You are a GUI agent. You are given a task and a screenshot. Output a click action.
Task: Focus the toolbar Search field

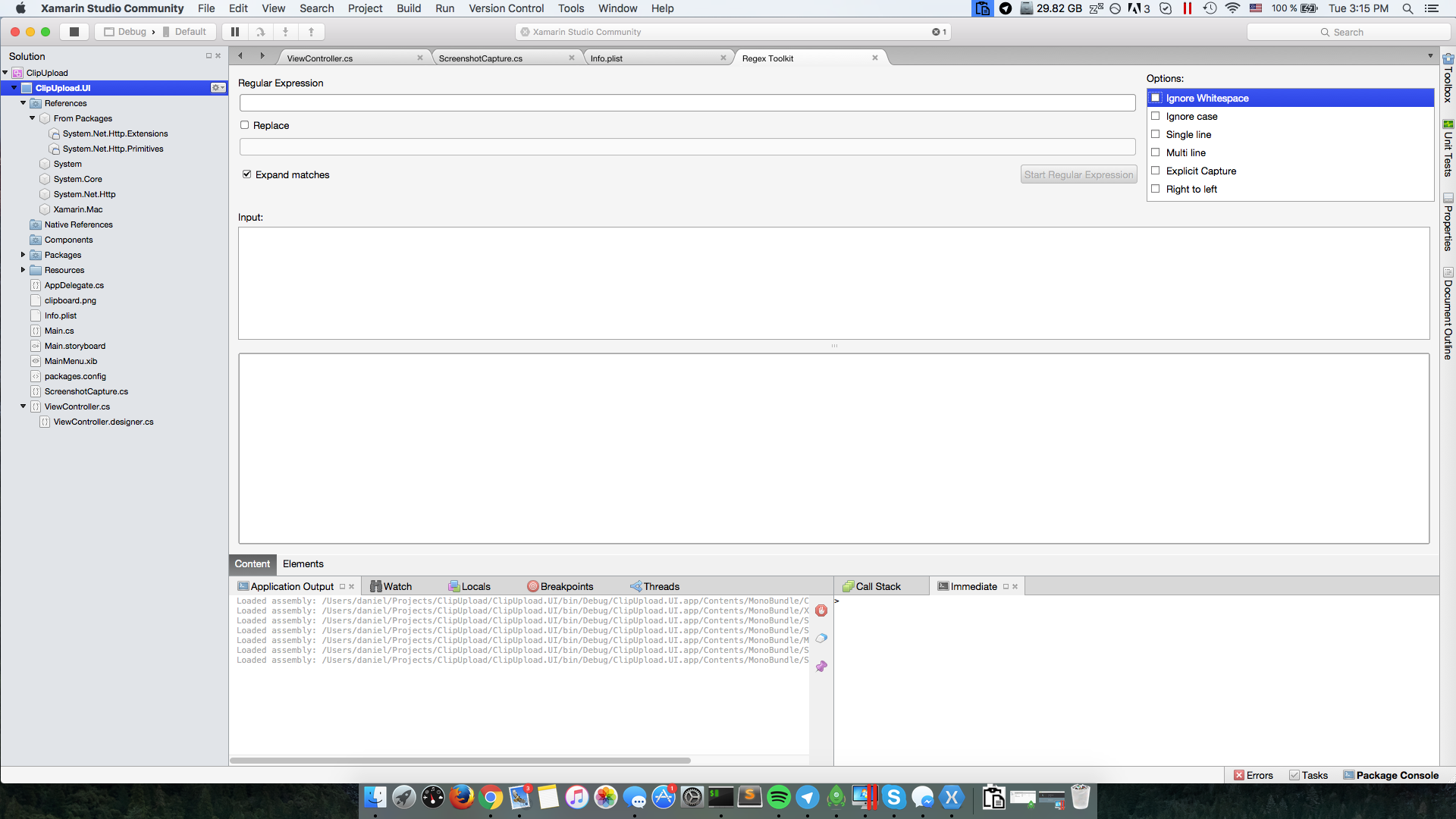pos(1348,32)
